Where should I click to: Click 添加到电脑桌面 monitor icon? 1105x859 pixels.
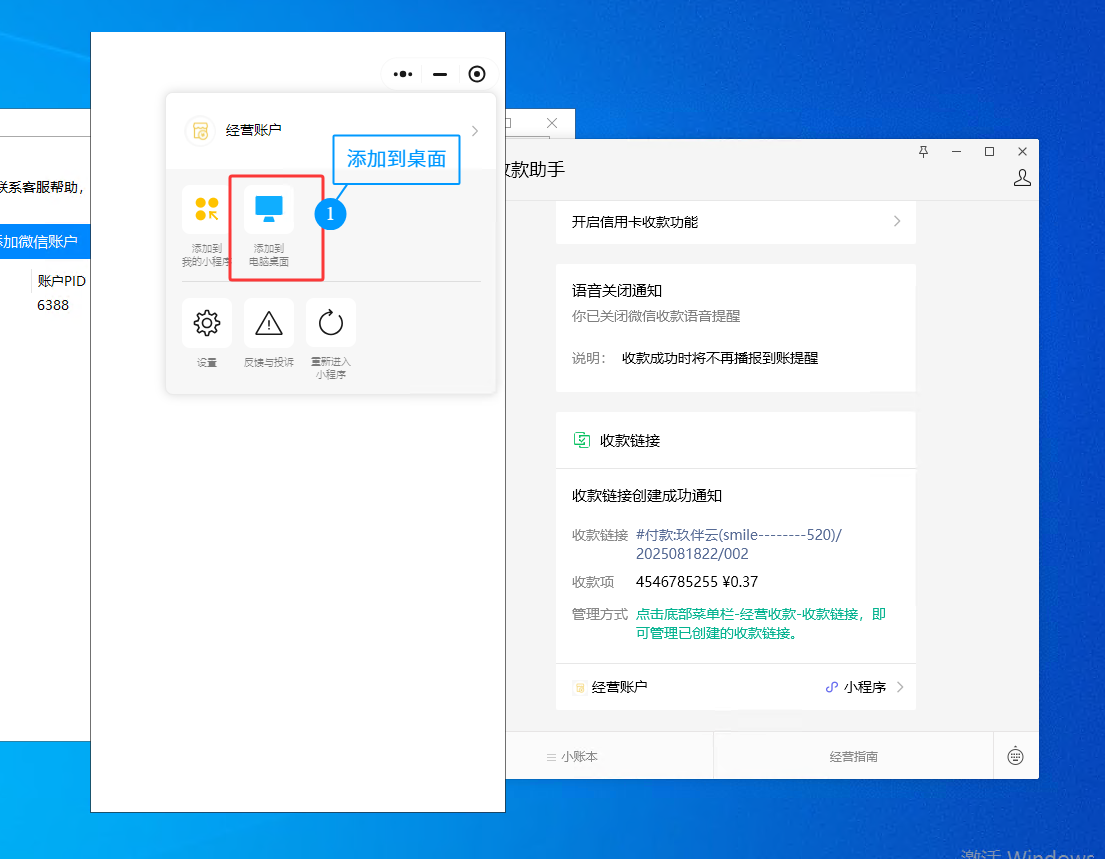pos(269,209)
